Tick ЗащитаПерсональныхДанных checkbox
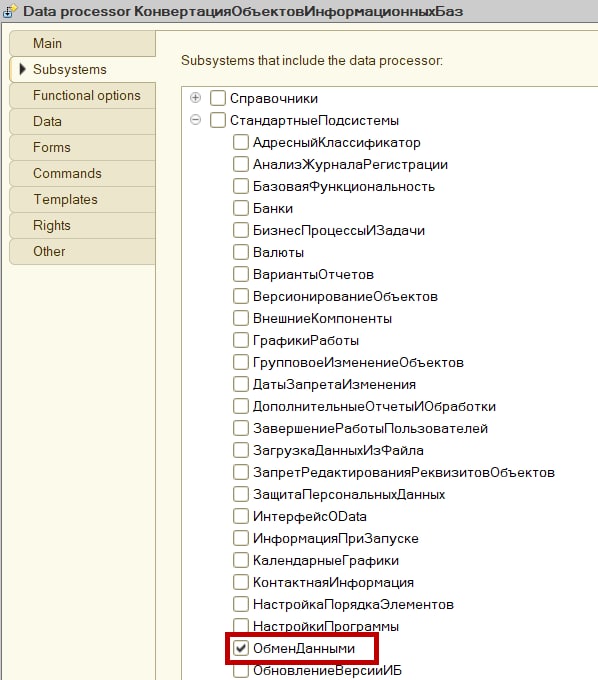 click(x=241, y=494)
